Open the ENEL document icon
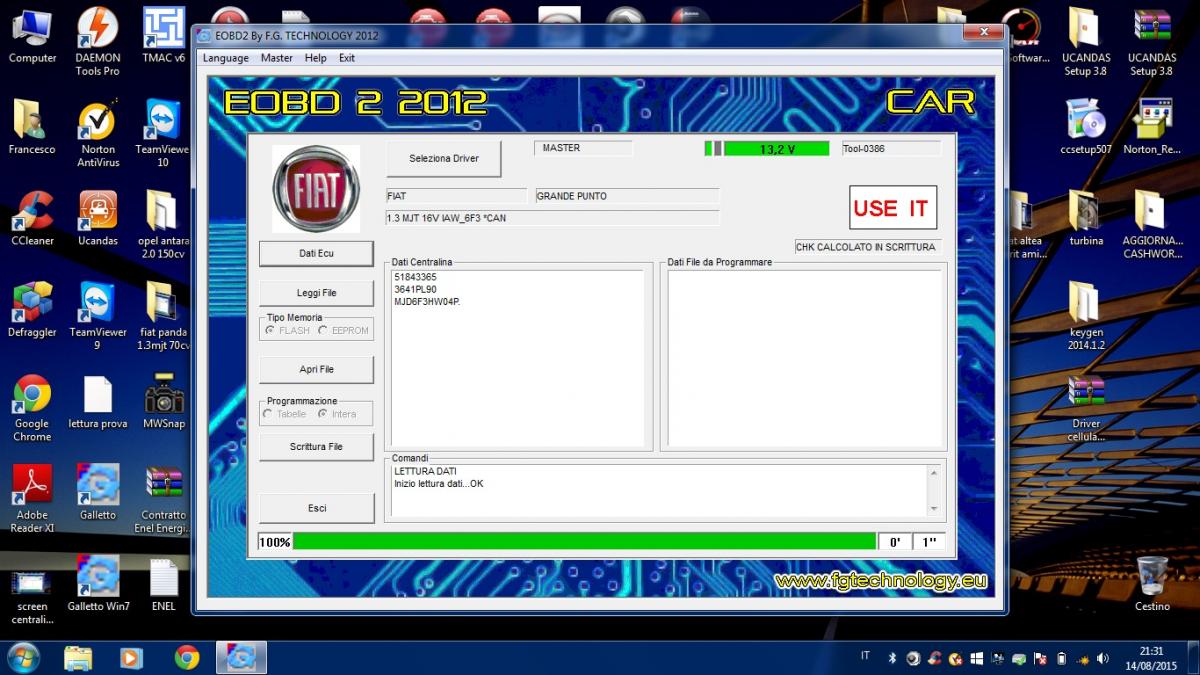Screen dimensions: 1200x675 tap(164, 584)
